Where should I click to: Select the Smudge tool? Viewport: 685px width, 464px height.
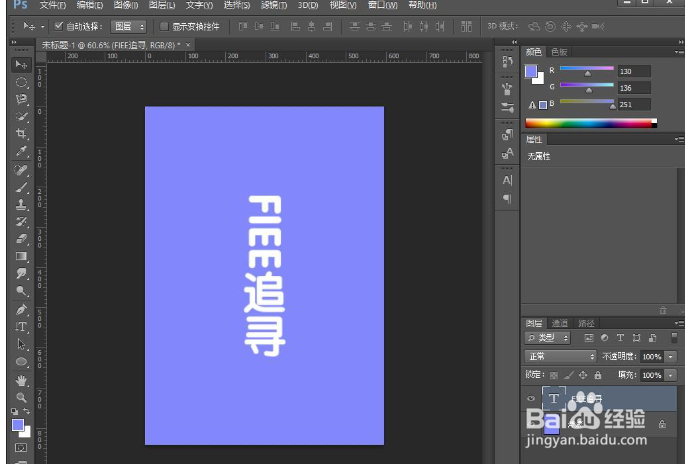point(21,274)
